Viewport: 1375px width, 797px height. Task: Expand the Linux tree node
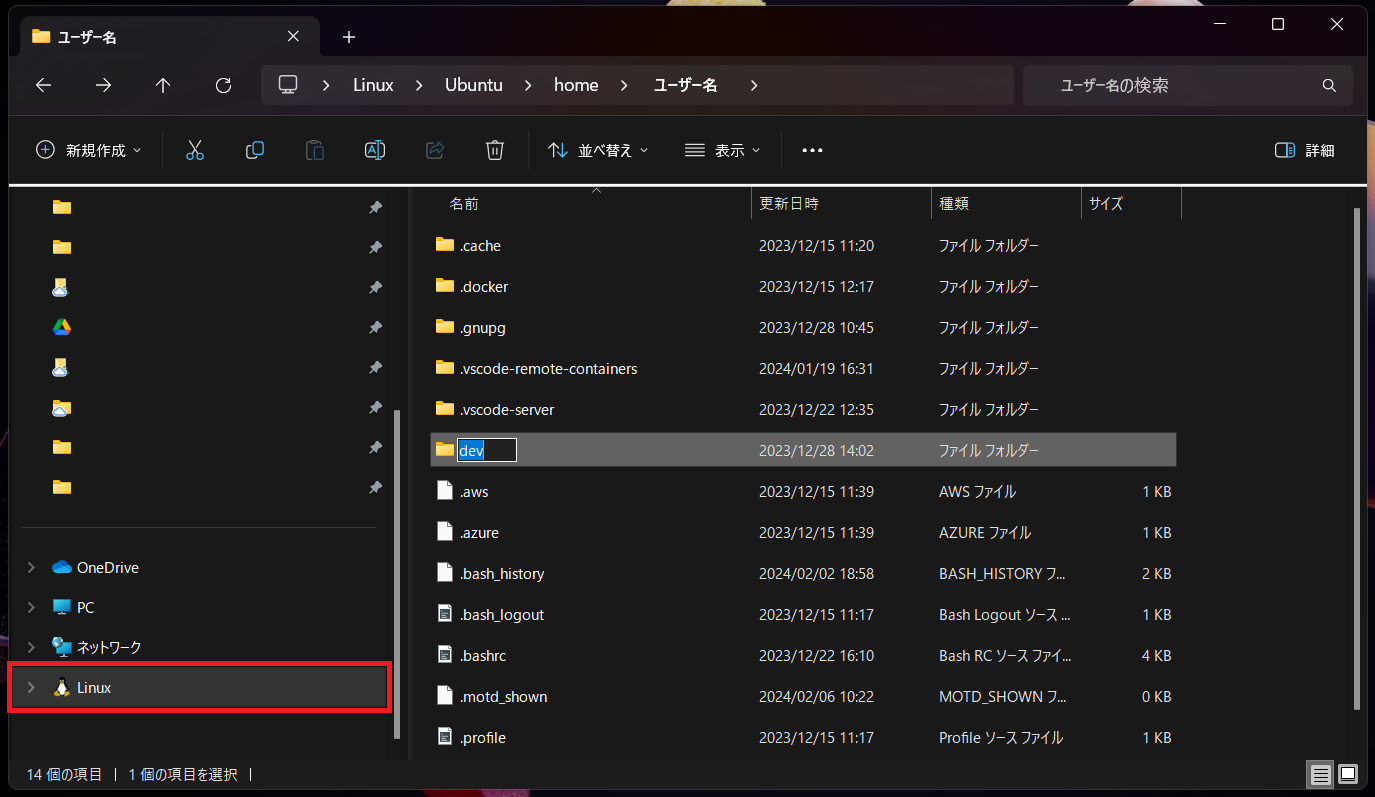pos(31,688)
